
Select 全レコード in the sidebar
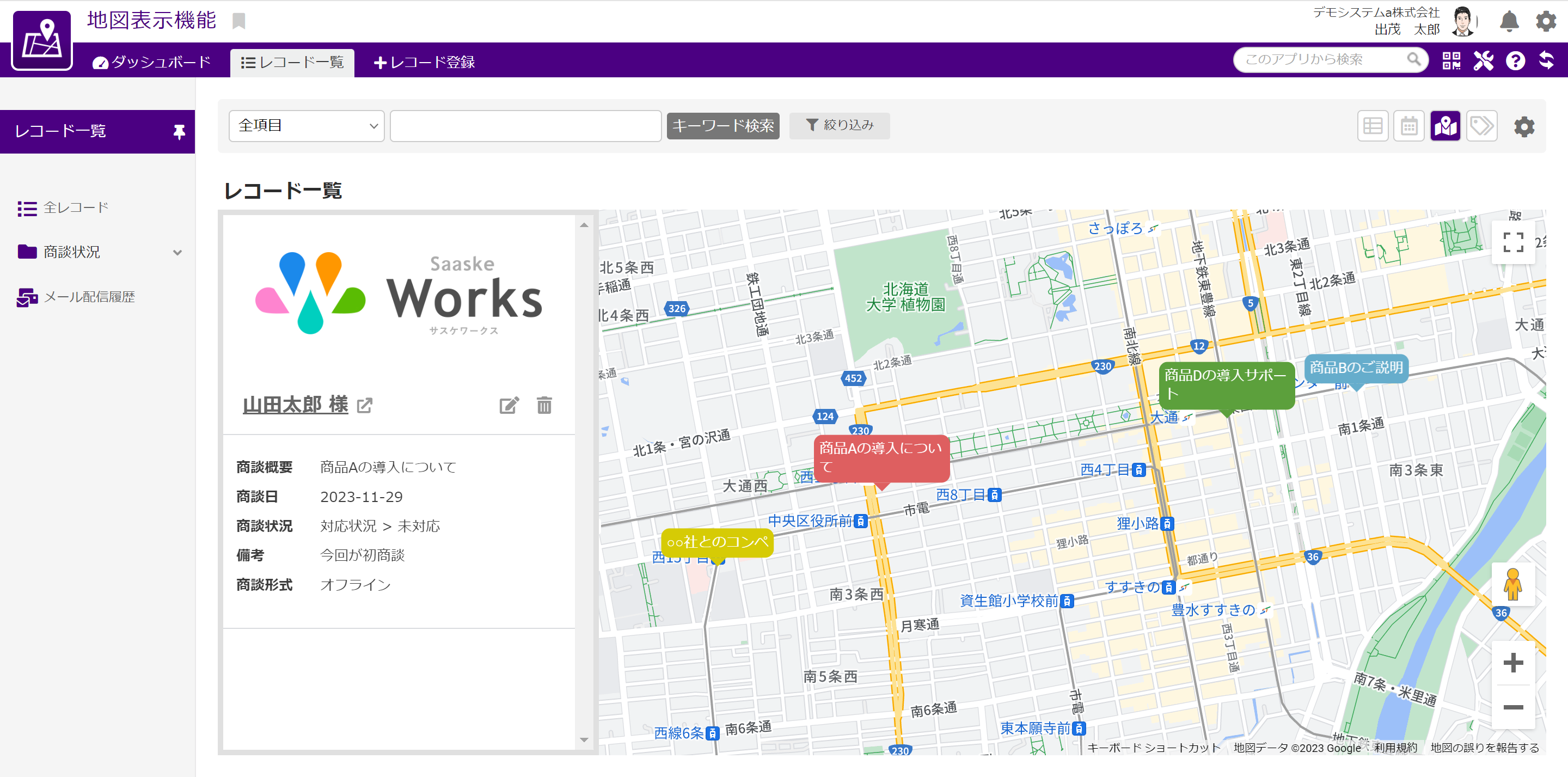coord(63,208)
